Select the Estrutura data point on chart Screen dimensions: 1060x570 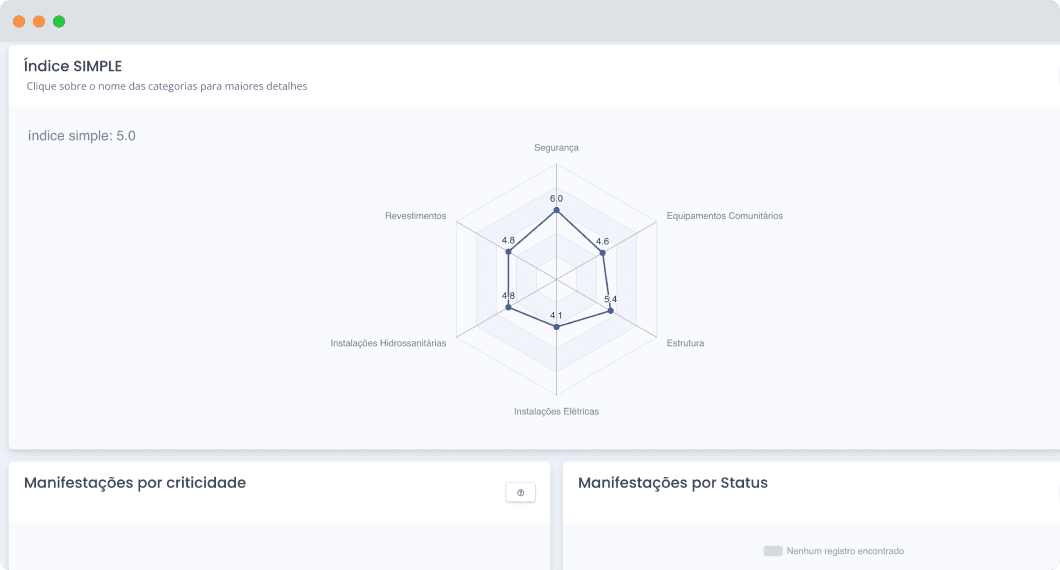[x=610, y=311]
